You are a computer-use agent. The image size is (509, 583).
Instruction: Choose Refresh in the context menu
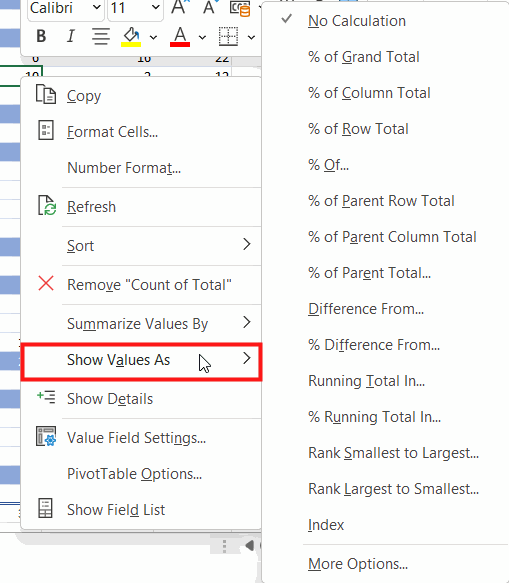point(141,207)
